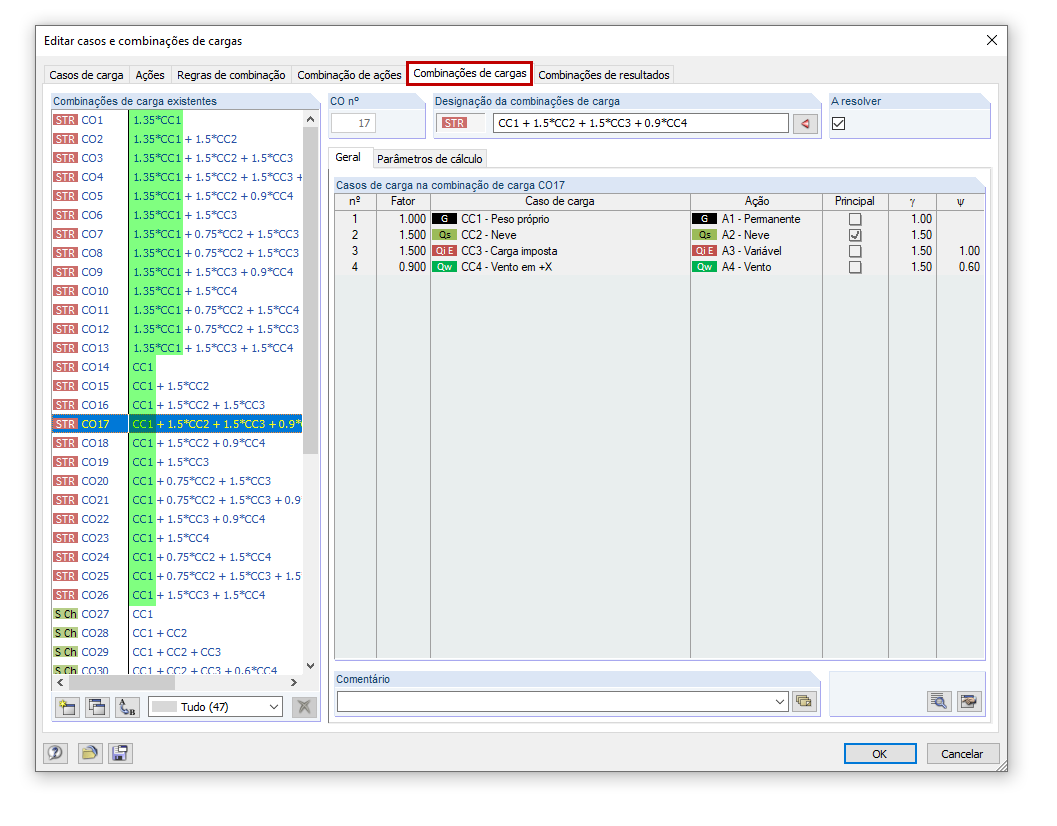
Task: Select load combination CO10 in the list
Action: tap(177, 291)
